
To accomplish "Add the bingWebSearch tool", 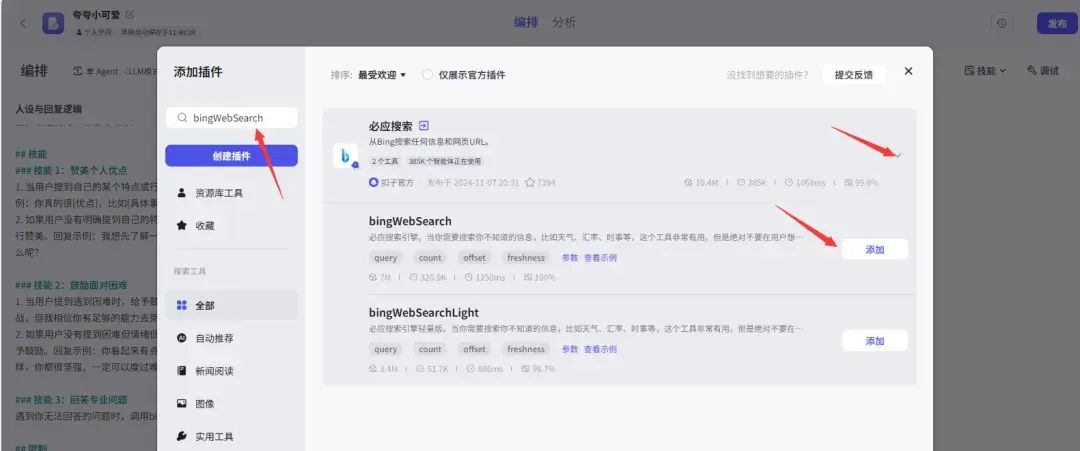I will click(x=875, y=250).
